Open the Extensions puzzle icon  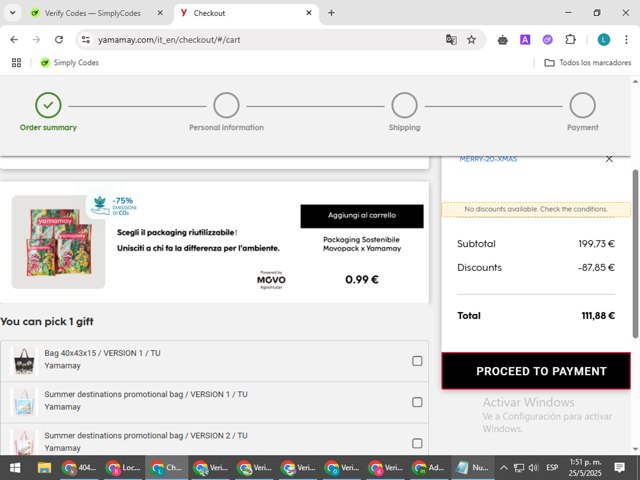click(x=570, y=40)
